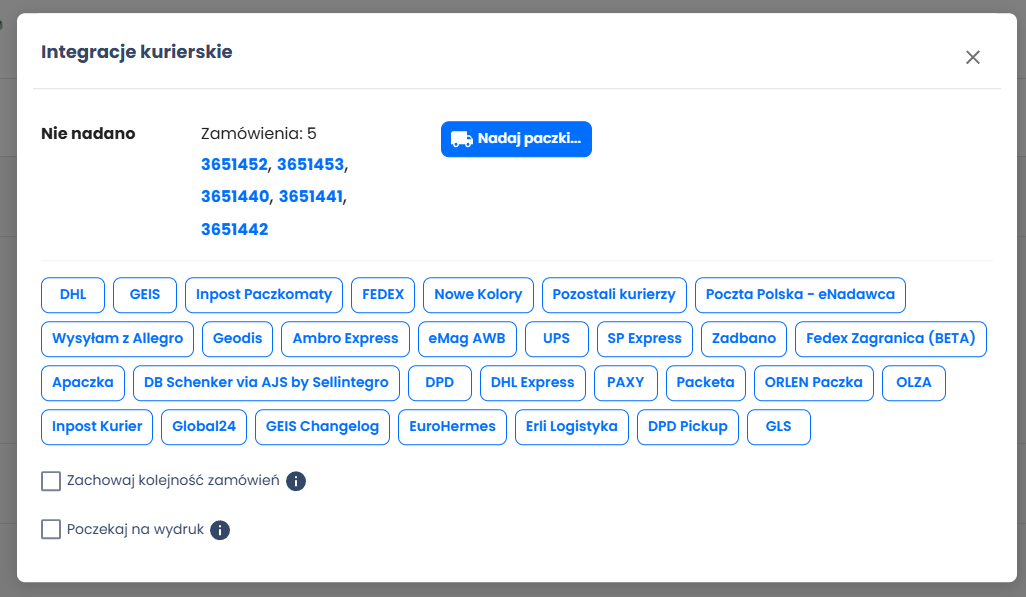The width and height of the screenshot is (1026, 597).
Task: Click the Nadaj paczki button
Action: [x=516, y=139]
